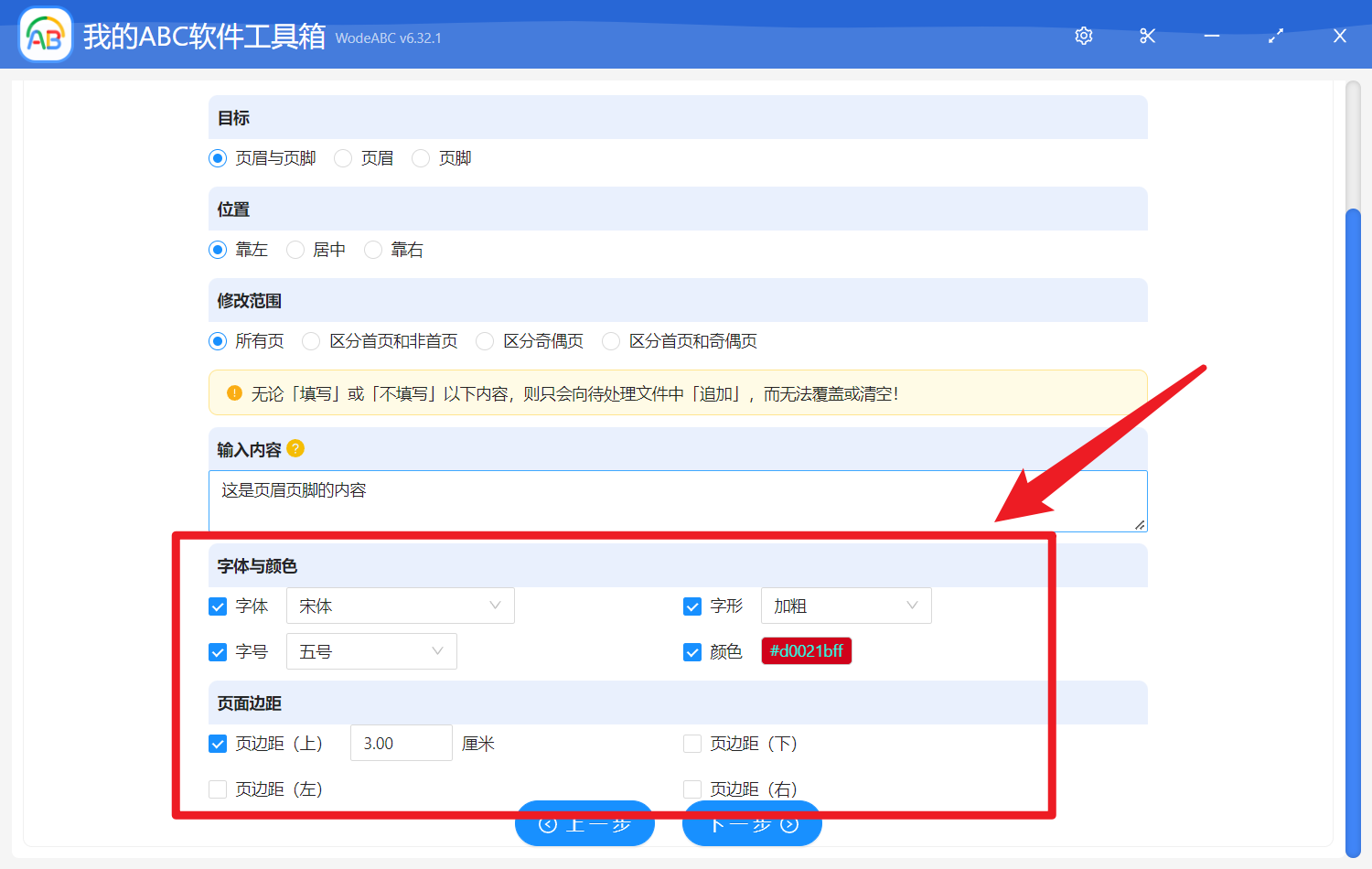Click the ABC logo in the title bar
Screen dimensions: 1372x869
click(x=45, y=34)
